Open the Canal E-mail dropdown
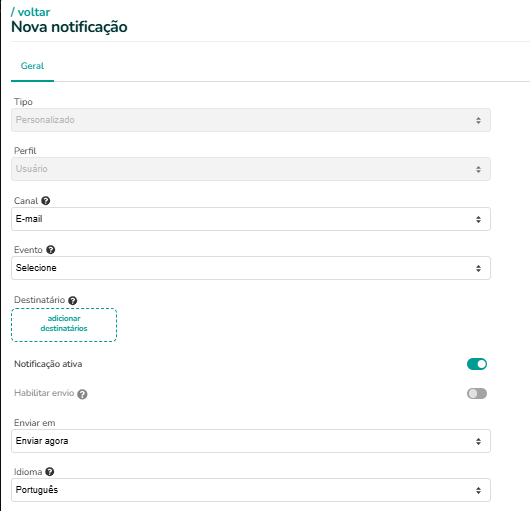Image resolution: width=530 pixels, height=511 pixels. click(251, 219)
